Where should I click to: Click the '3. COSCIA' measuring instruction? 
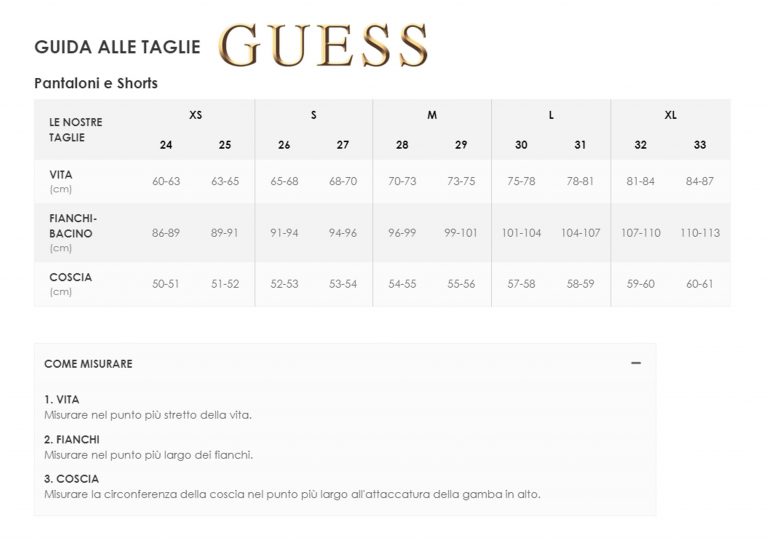[x=72, y=479]
